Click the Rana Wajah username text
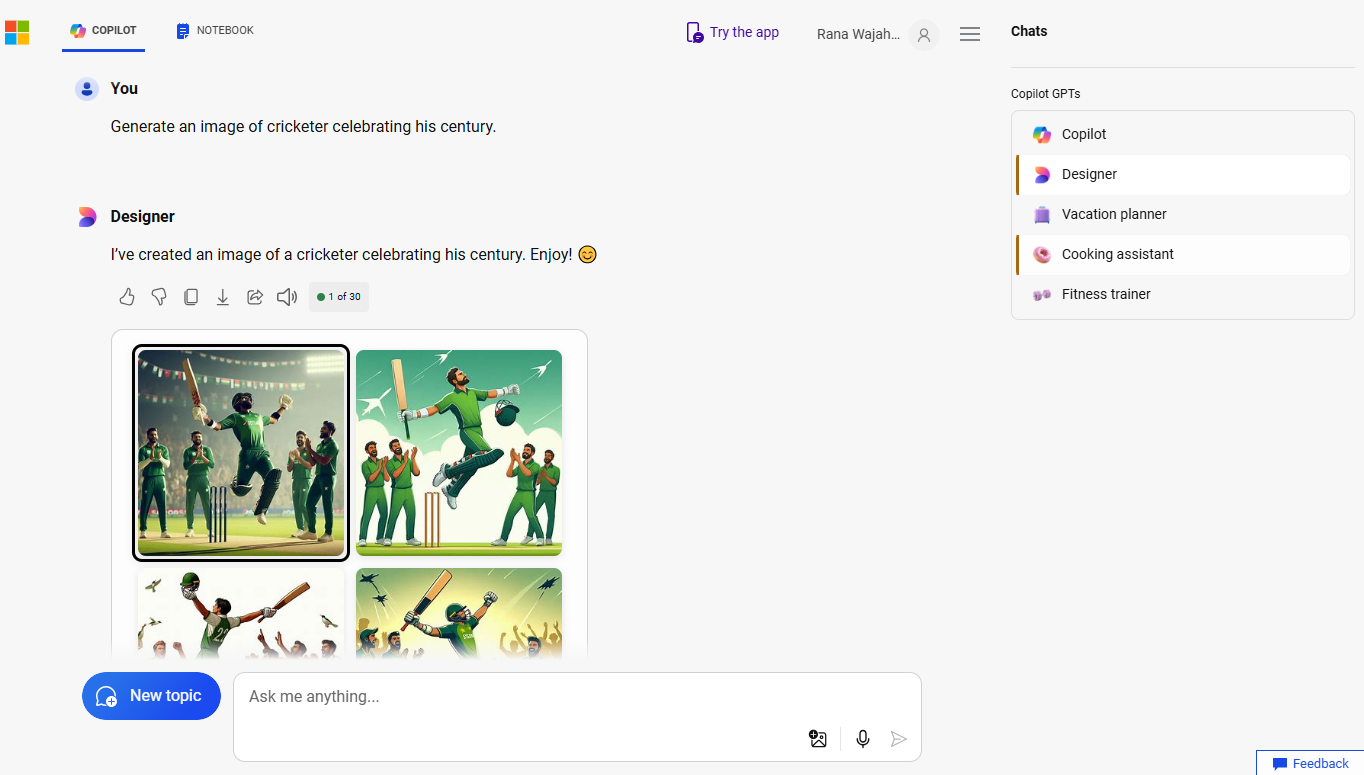 pyautogui.click(x=858, y=34)
